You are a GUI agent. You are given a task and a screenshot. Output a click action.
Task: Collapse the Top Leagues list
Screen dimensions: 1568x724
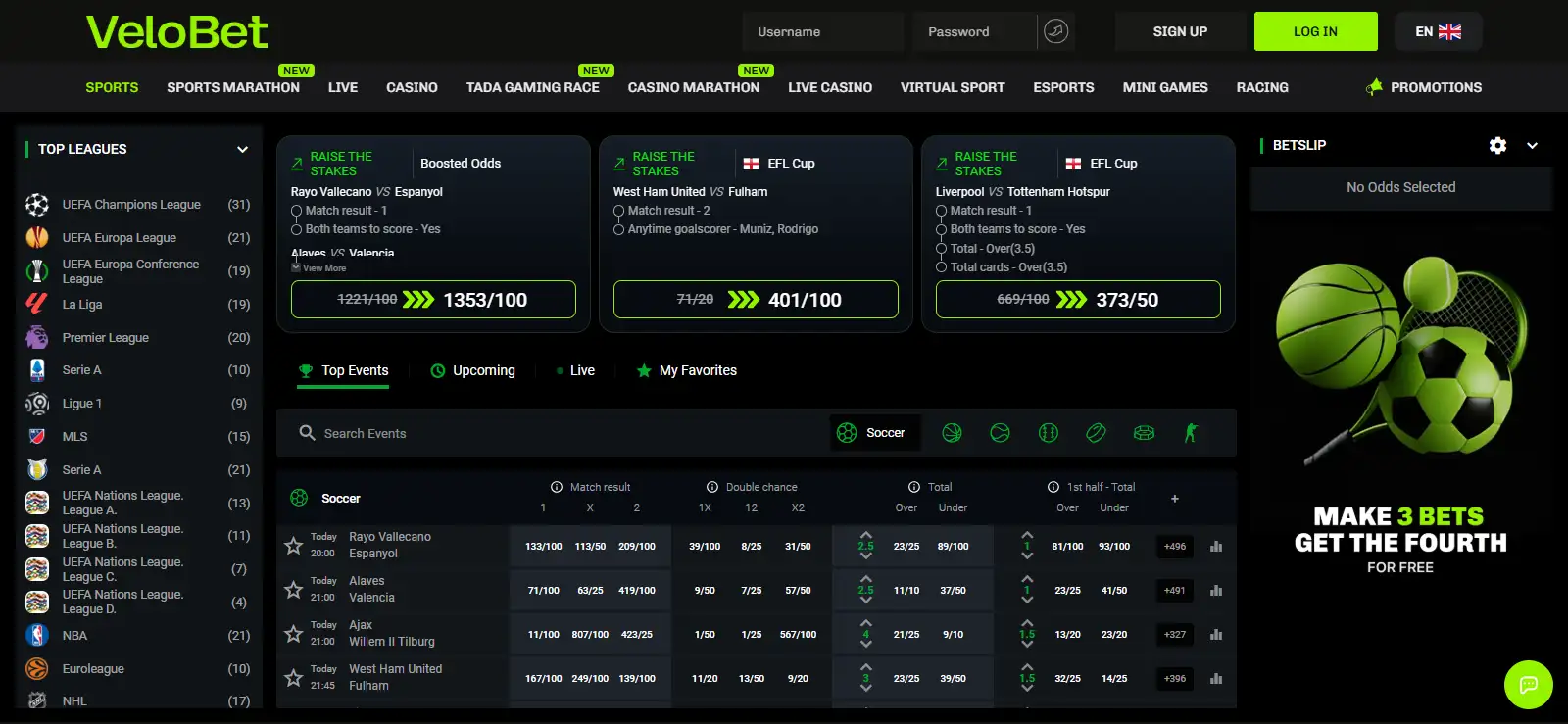tap(242, 149)
